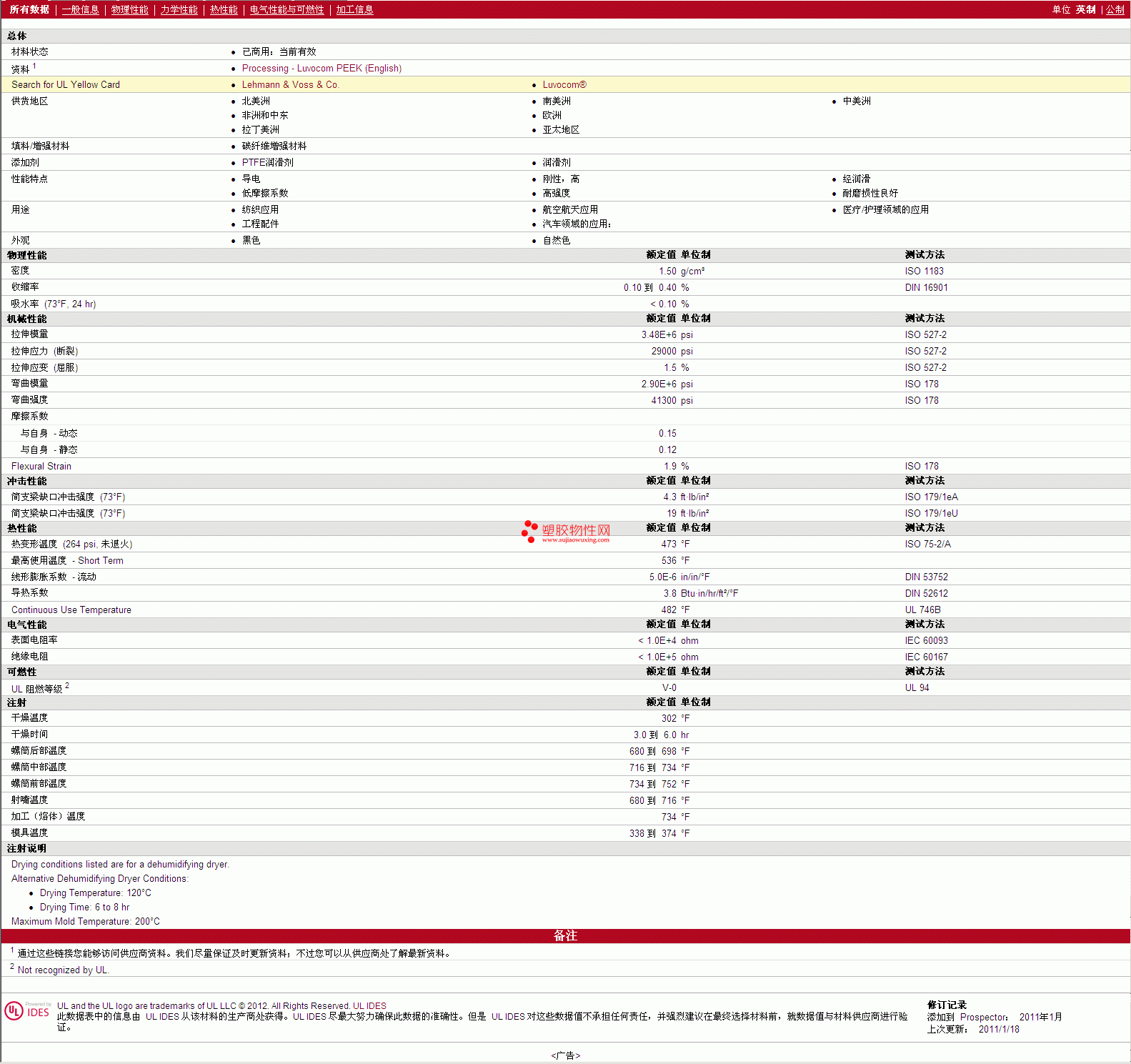Click the Flexural Strain row label
Viewport: 1131px width, 1064px height.
point(41,467)
